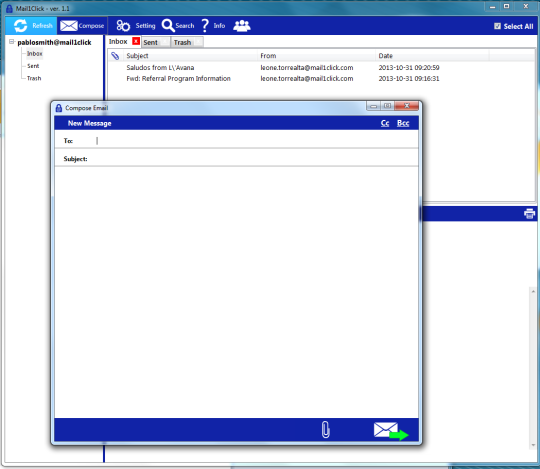Select Inbox folder in account tree
This screenshot has height=469, width=540.
coord(34,54)
